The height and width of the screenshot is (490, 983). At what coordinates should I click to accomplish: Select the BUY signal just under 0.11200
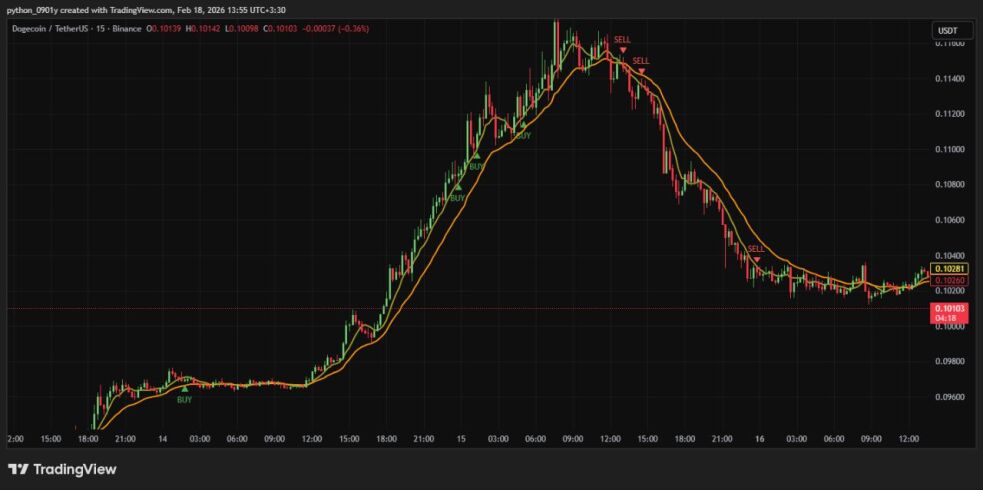tap(523, 125)
